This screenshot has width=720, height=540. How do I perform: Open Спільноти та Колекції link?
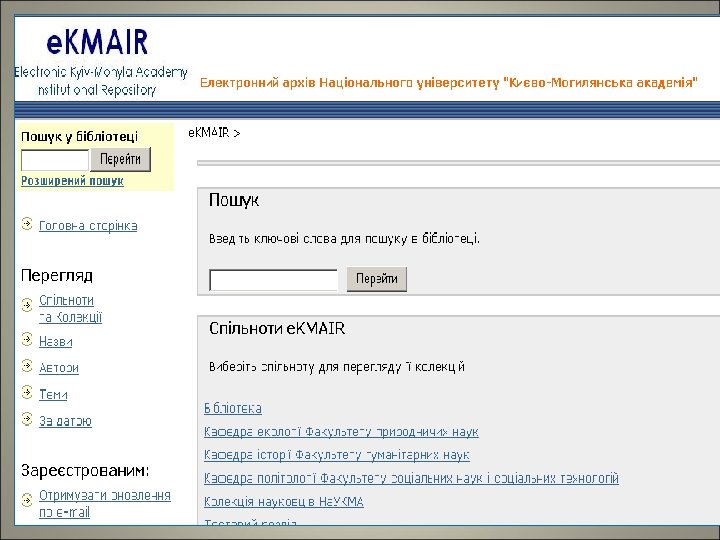coord(71,309)
